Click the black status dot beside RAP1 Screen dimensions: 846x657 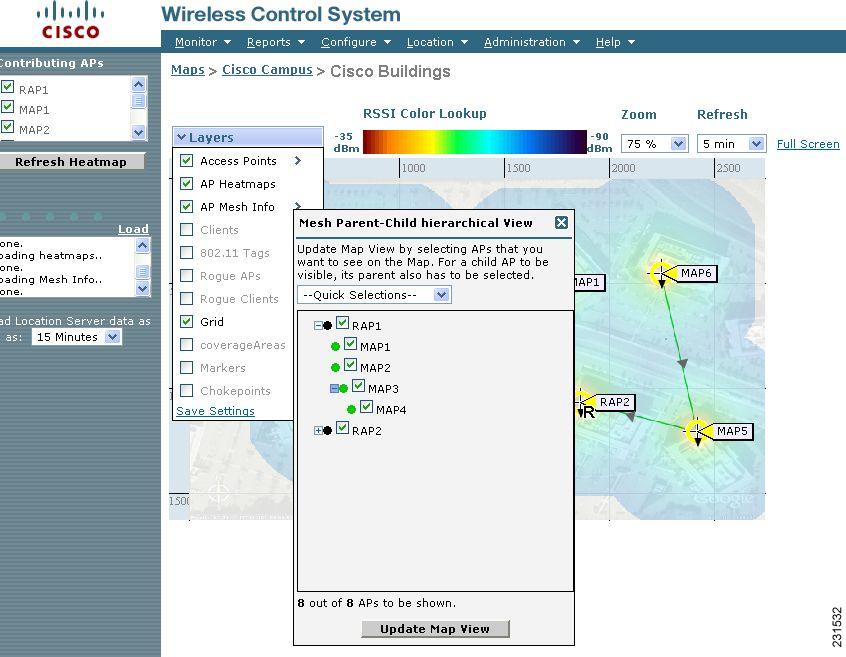click(327, 325)
